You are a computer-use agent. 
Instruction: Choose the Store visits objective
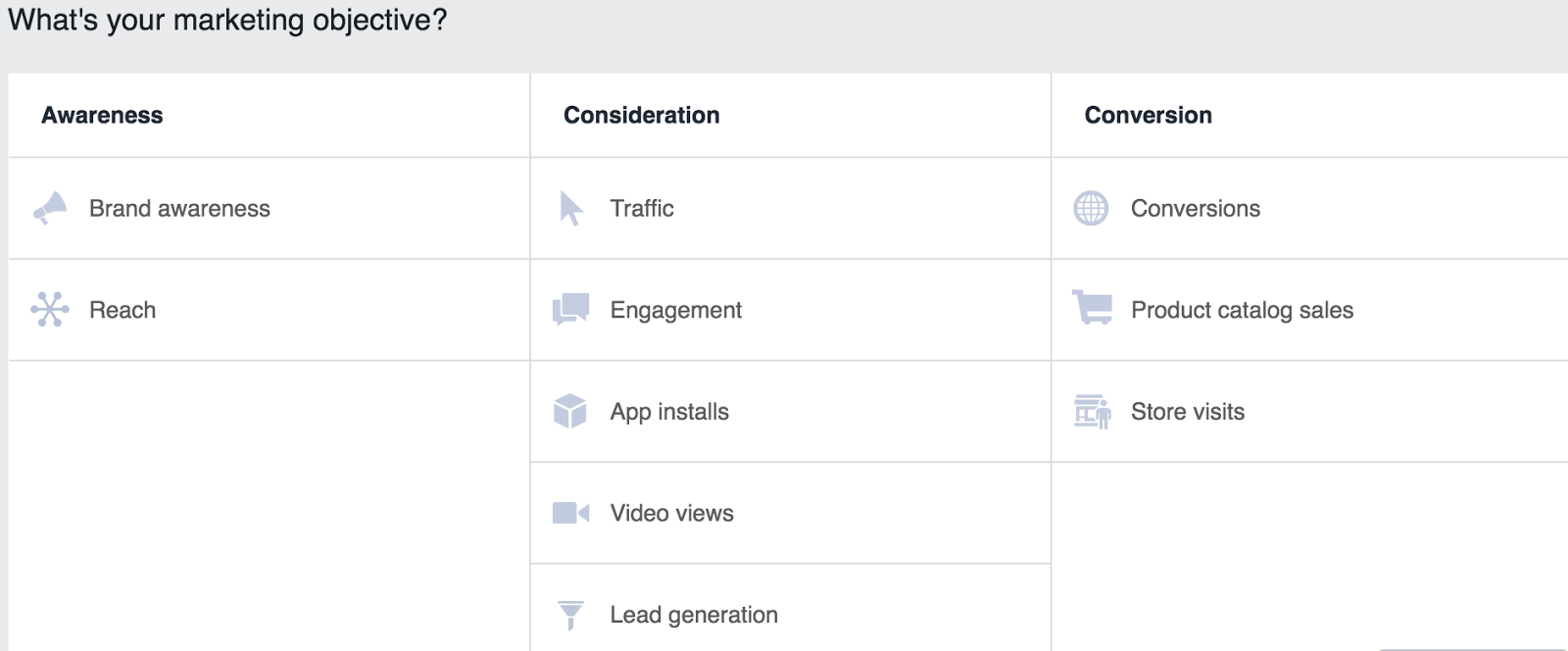coord(1310,412)
